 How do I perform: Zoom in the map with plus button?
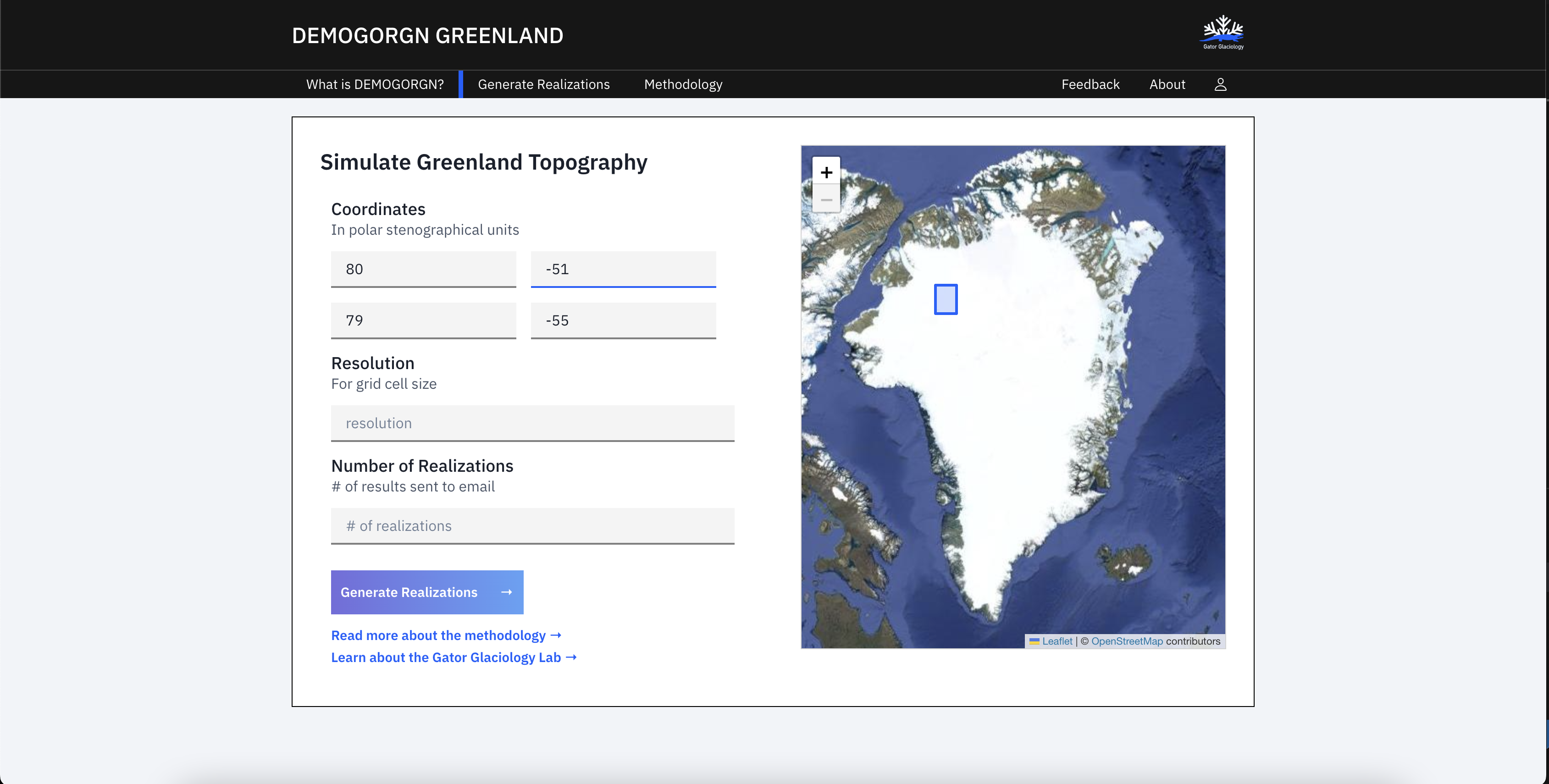(x=826, y=172)
